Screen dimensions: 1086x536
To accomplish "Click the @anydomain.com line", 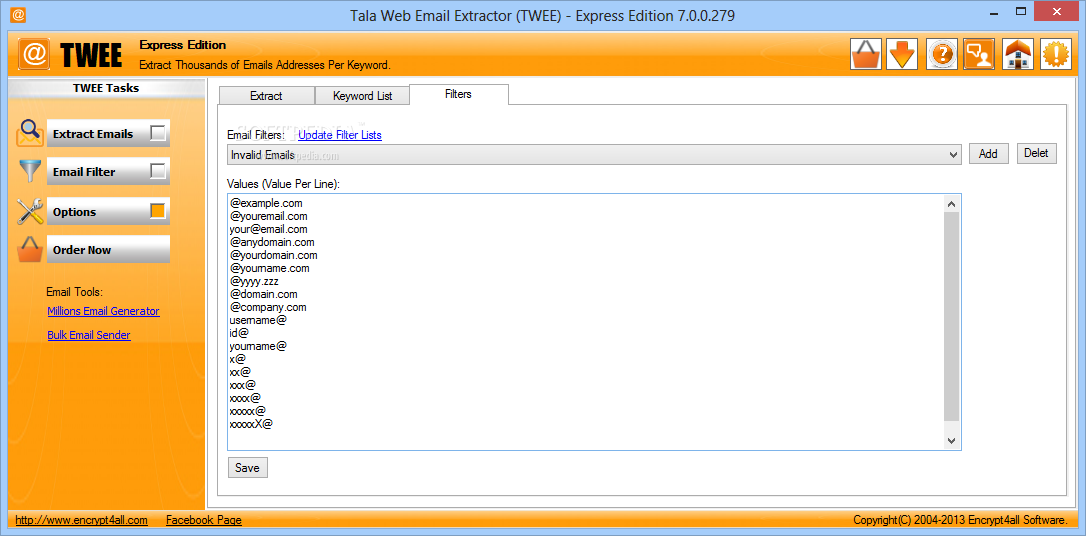I will 272,242.
